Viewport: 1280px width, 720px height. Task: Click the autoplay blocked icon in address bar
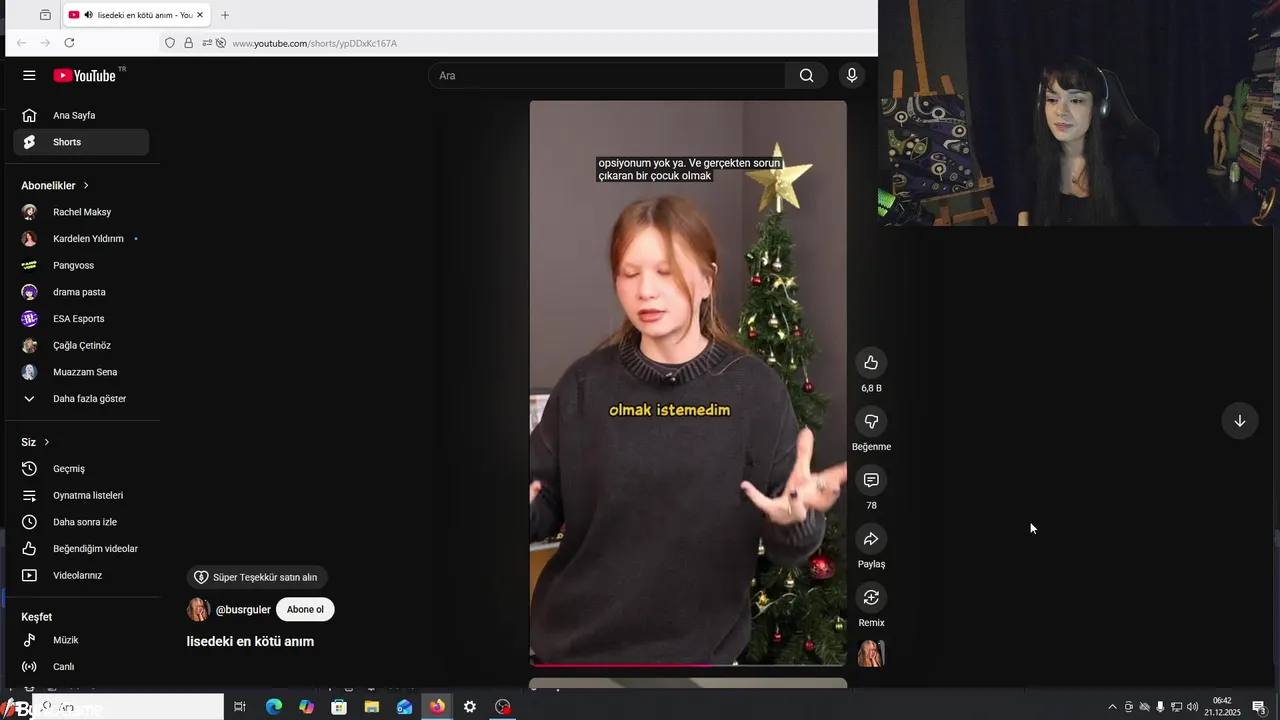pos(221,43)
